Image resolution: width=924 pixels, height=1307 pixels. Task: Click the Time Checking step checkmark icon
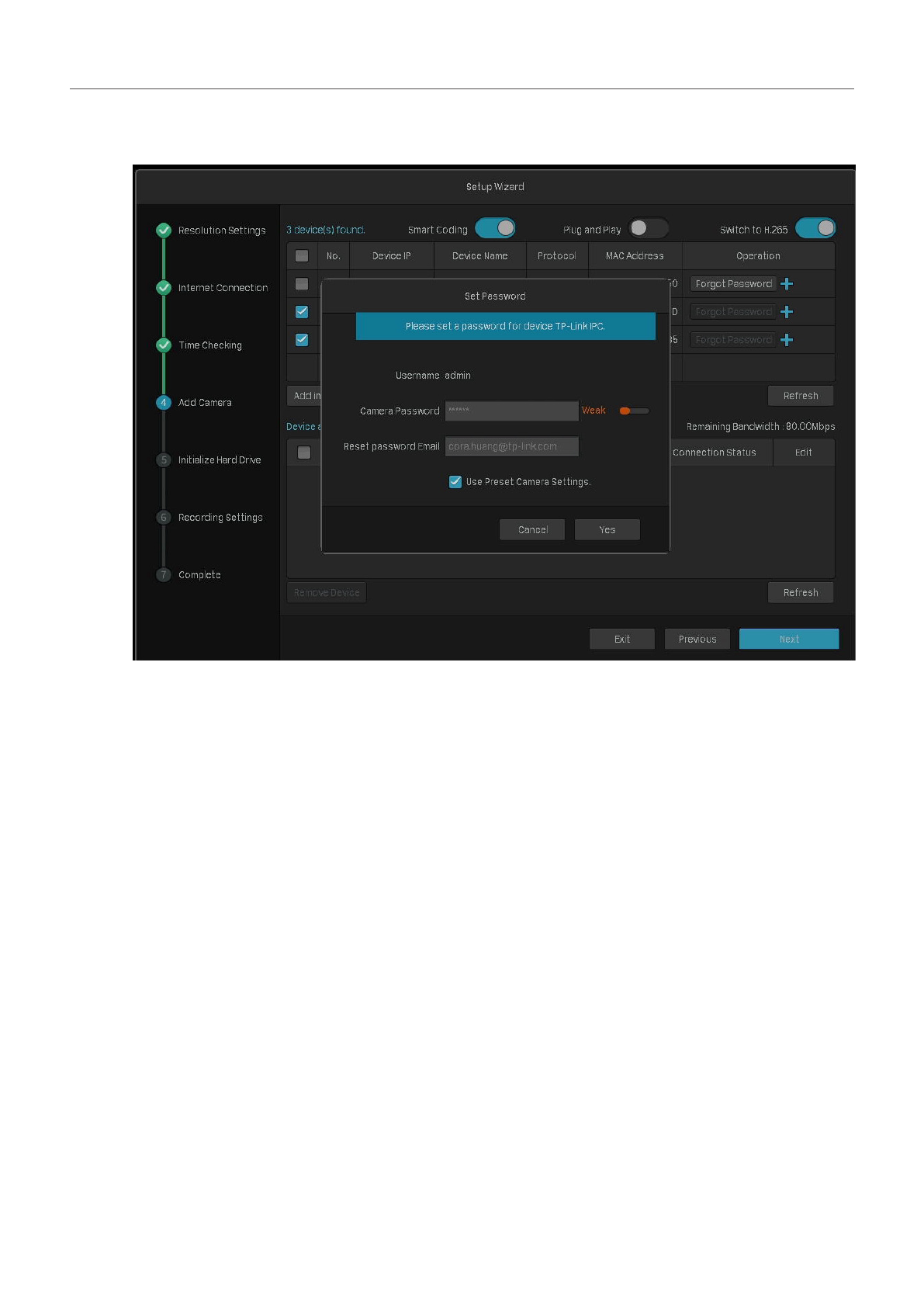click(x=164, y=345)
